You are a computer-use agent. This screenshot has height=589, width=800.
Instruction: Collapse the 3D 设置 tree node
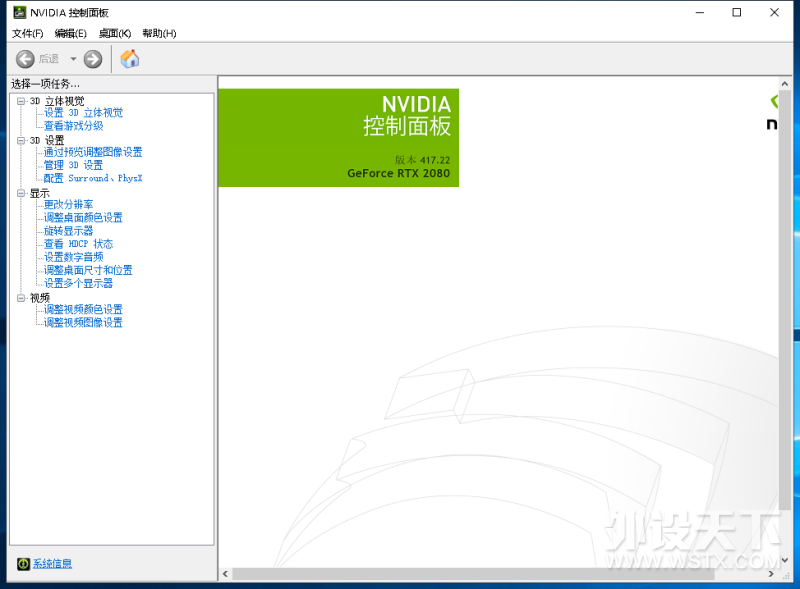[21, 140]
